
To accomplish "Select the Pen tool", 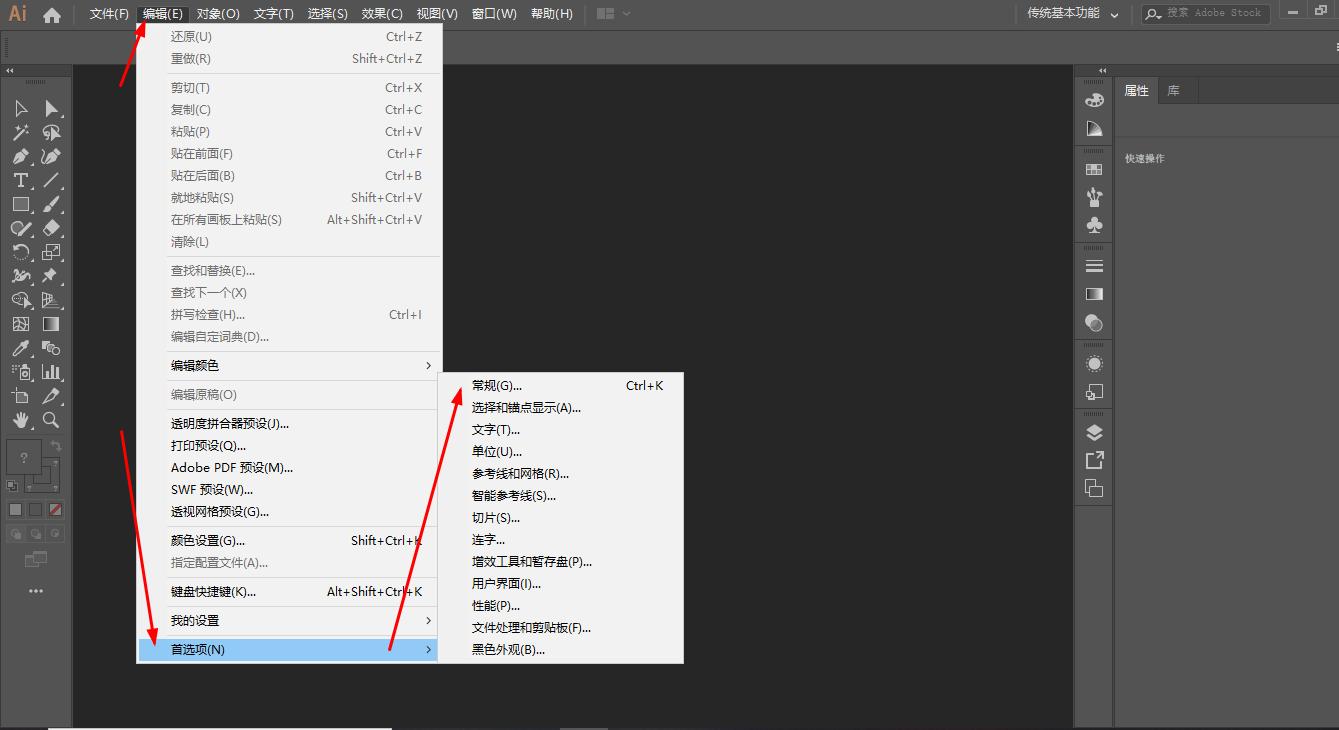I will [x=20, y=156].
